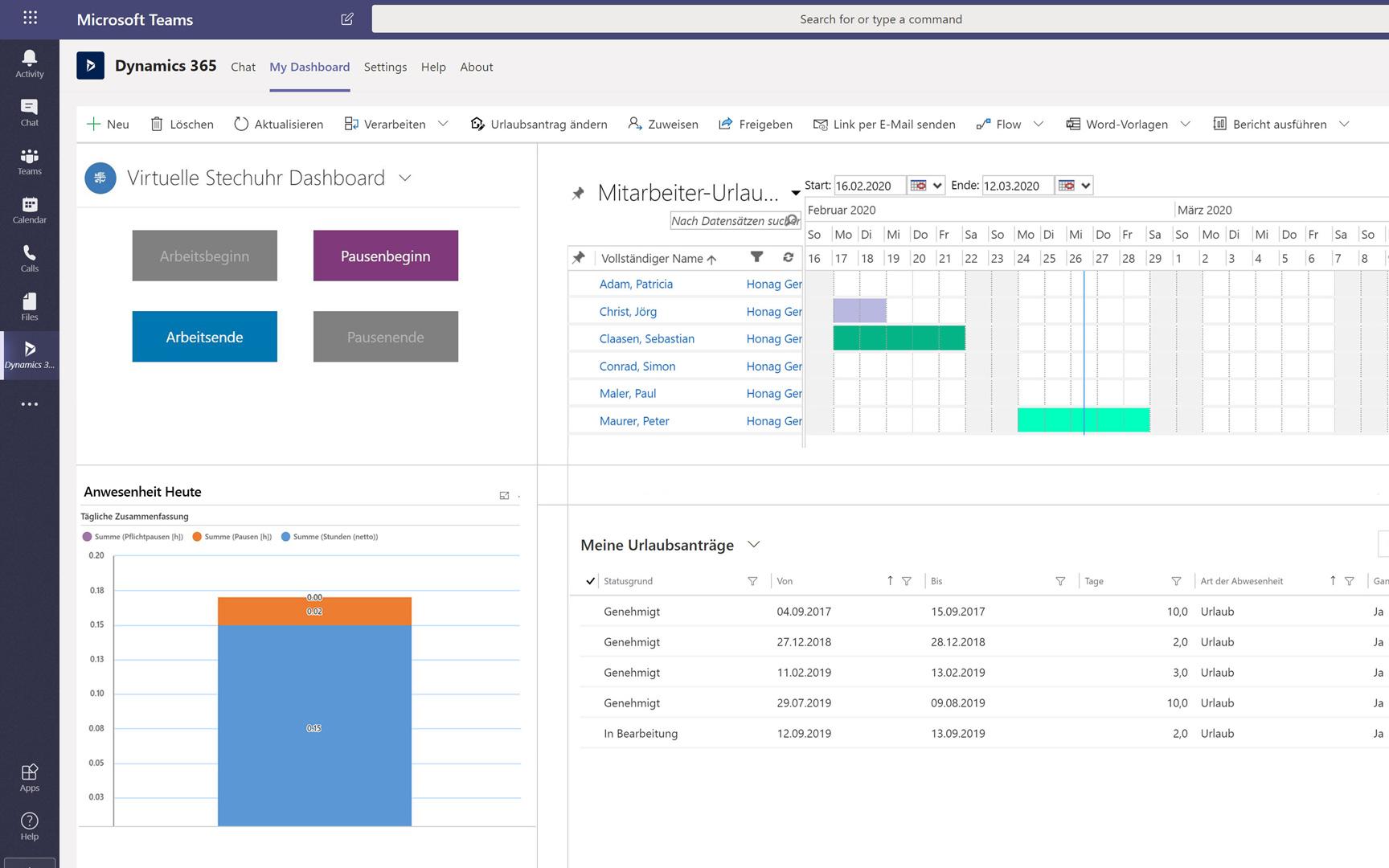
Task: Toggle Summe (Pflichtpausen [h]) legend series
Action: pyautogui.click(x=133, y=536)
